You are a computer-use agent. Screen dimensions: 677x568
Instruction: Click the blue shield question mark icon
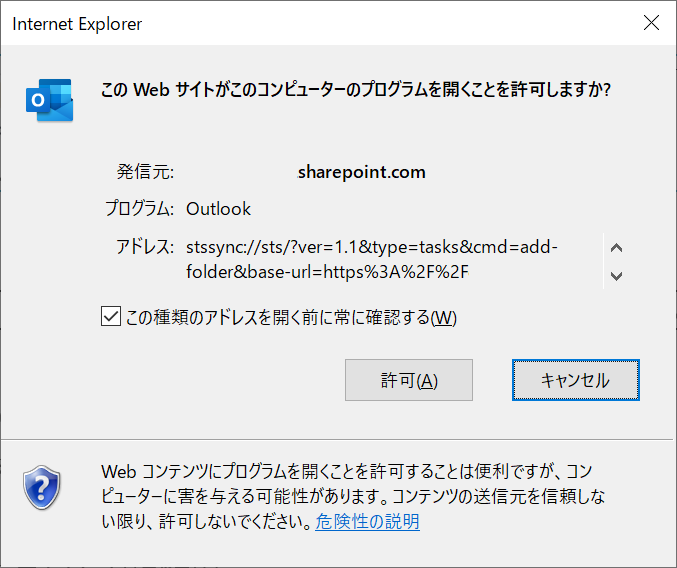(x=41, y=487)
